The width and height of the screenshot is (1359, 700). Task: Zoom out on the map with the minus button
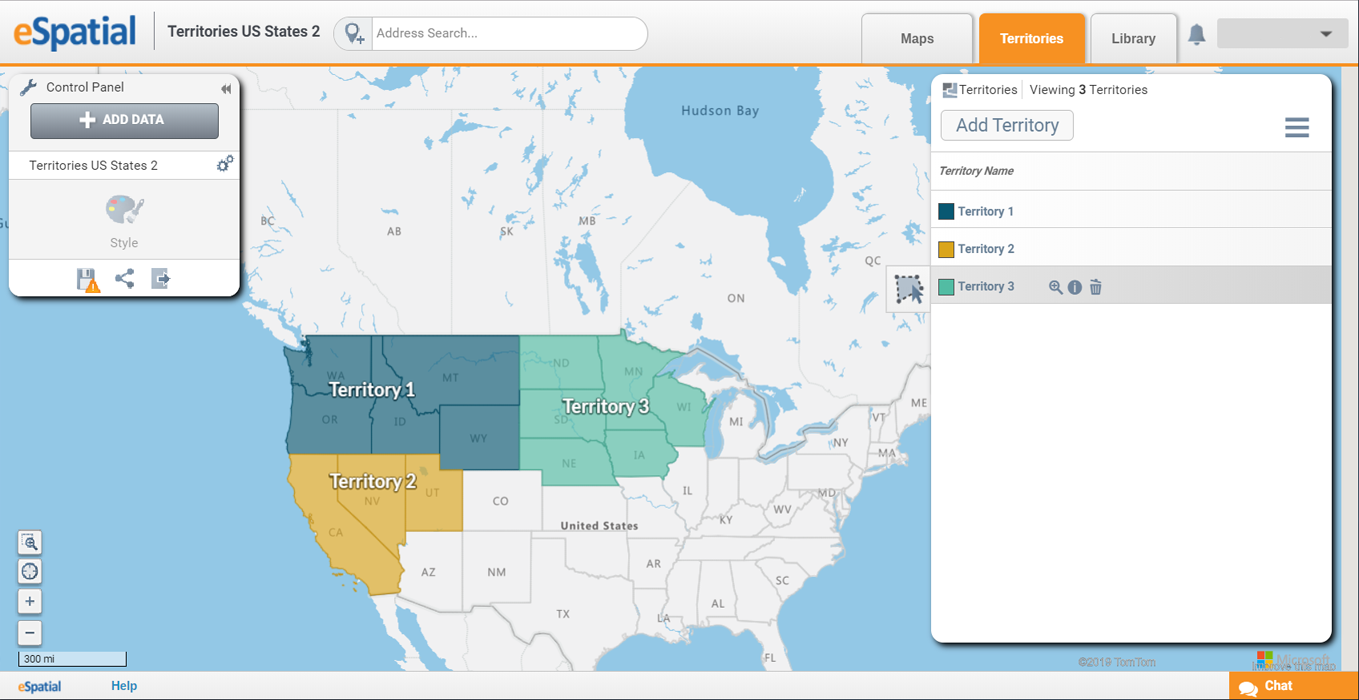tap(30, 632)
